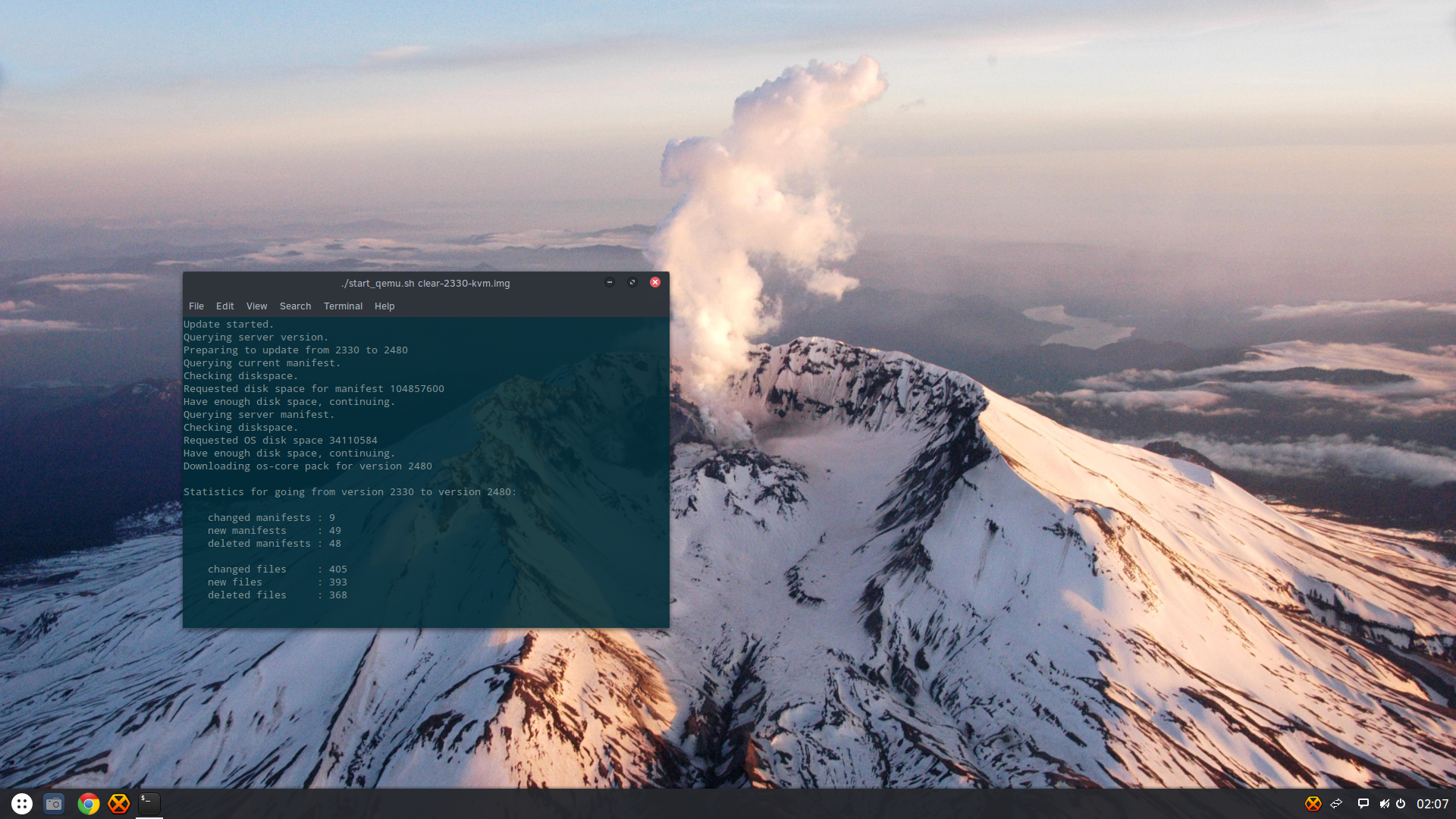This screenshot has height=819, width=1456.
Task: Click the './start_qemu.sh clear-2330-kvm.img' title bar
Action: pos(425,284)
